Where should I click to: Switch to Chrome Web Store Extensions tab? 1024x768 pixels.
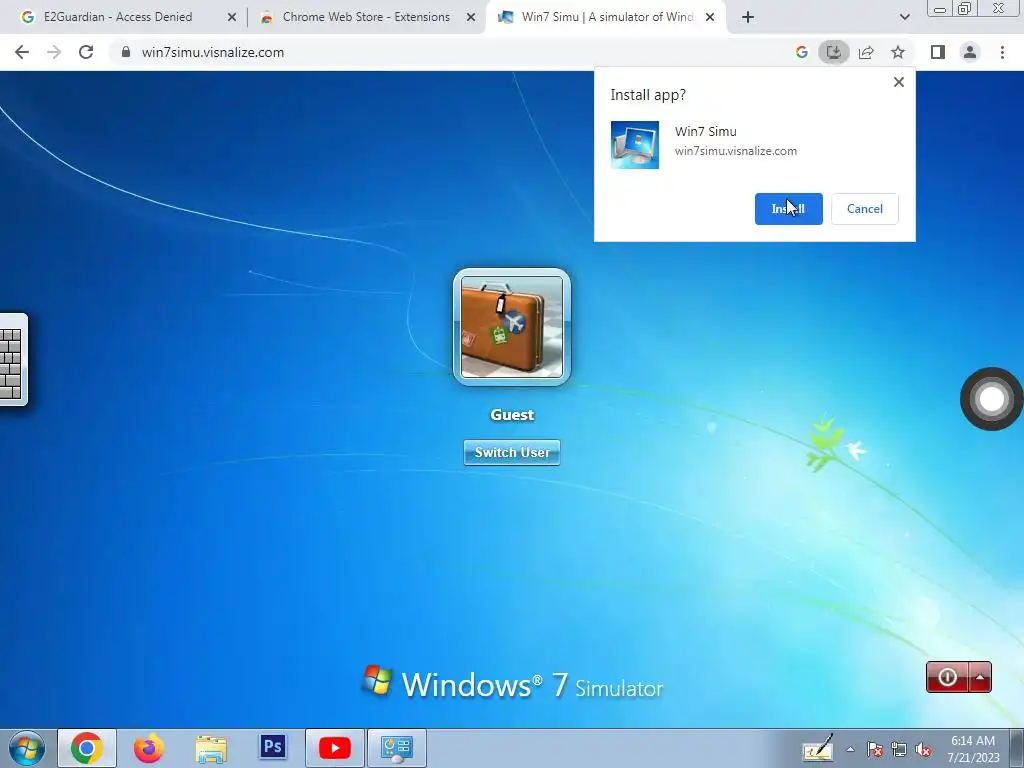(x=366, y=17)
